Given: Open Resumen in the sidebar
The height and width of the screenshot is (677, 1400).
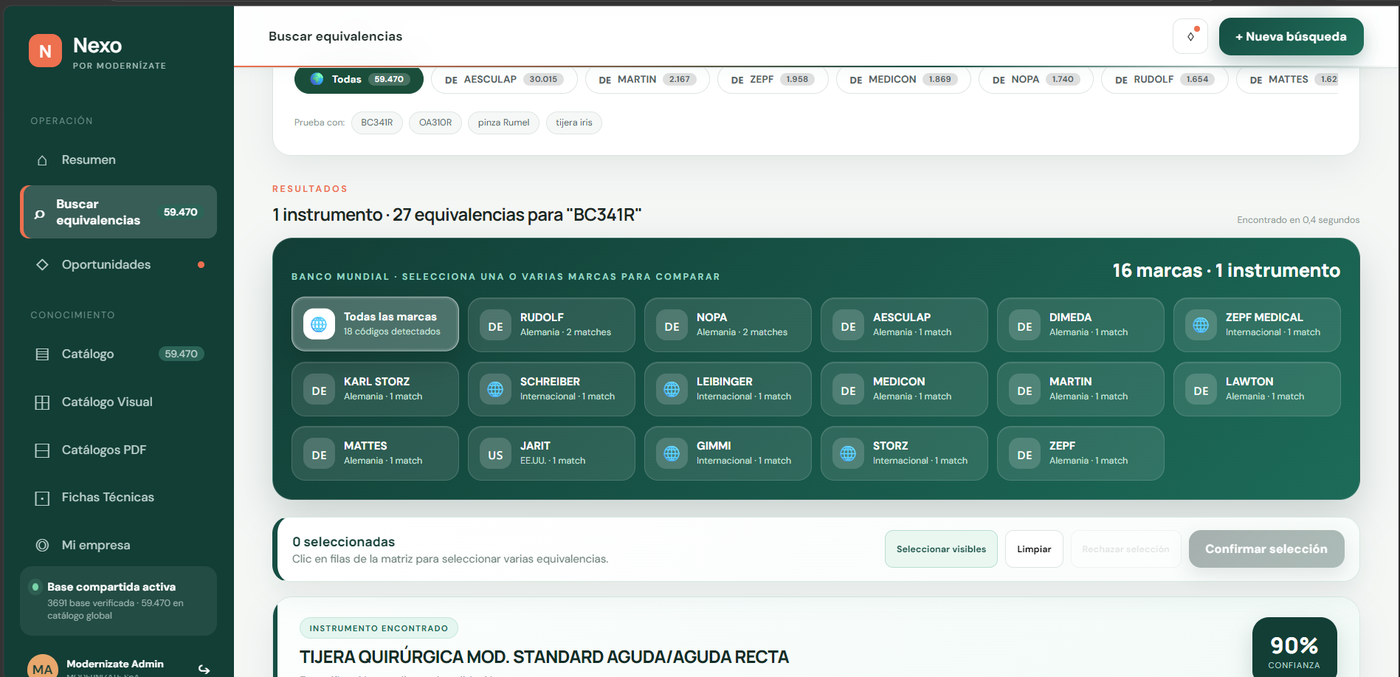Looking at the screenshot, I should tap(118, 160).
